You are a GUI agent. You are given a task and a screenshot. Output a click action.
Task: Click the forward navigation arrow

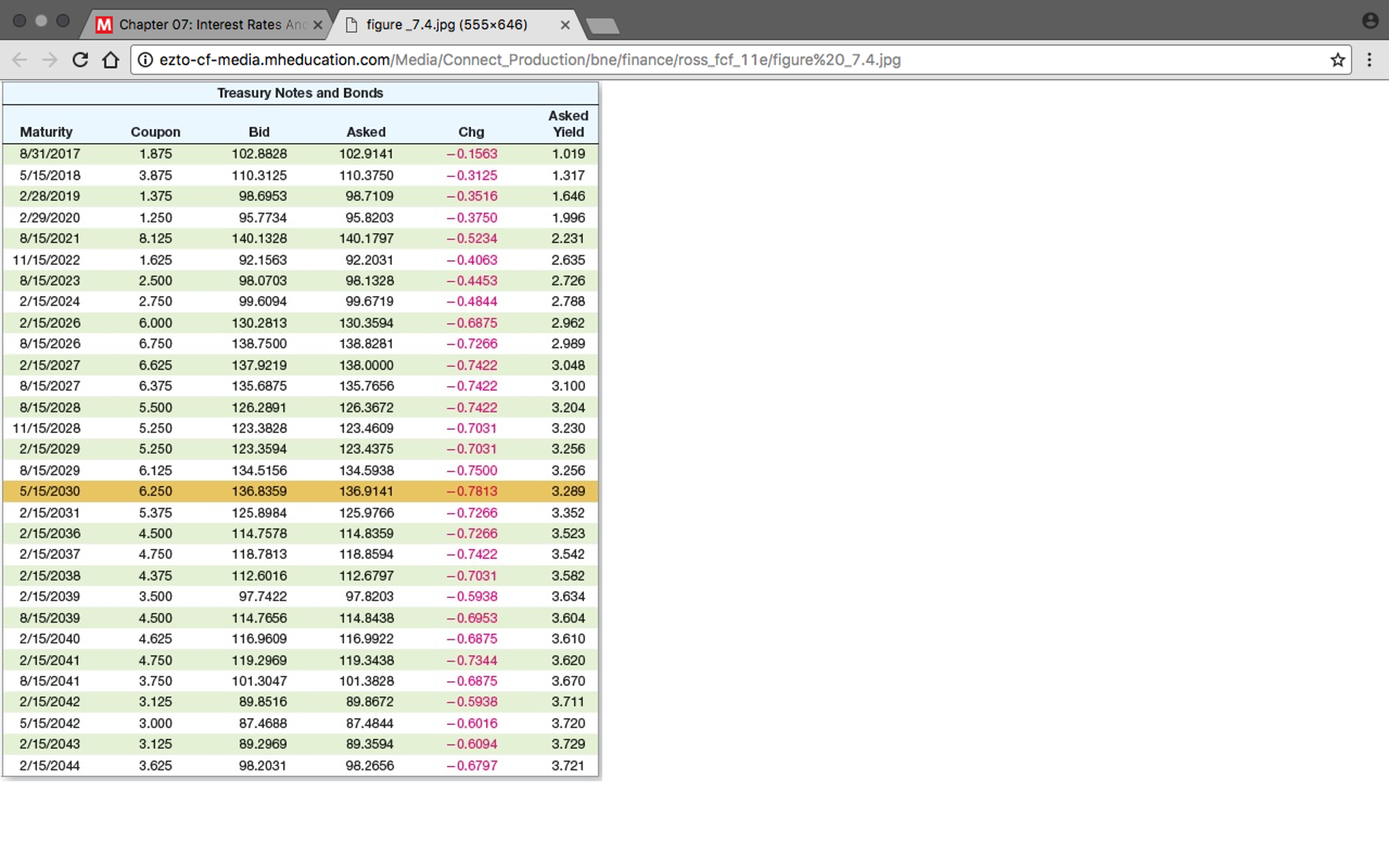click(x=50, y=60)
